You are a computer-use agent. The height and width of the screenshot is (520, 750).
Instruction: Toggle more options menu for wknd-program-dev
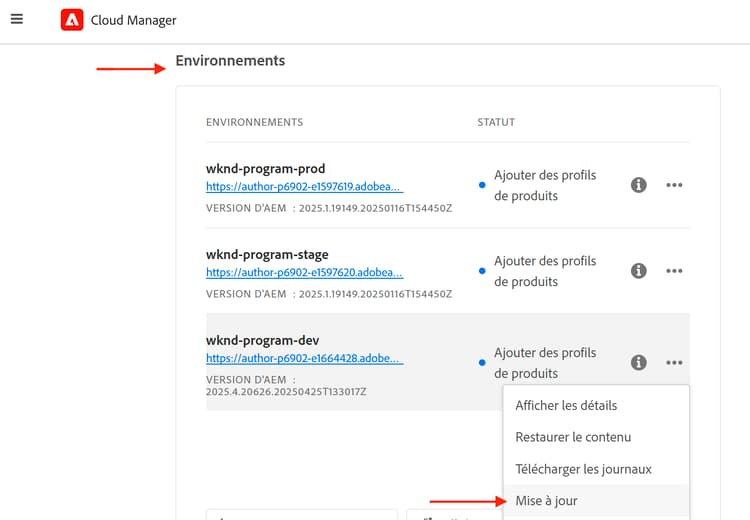(x=674, y=362)
